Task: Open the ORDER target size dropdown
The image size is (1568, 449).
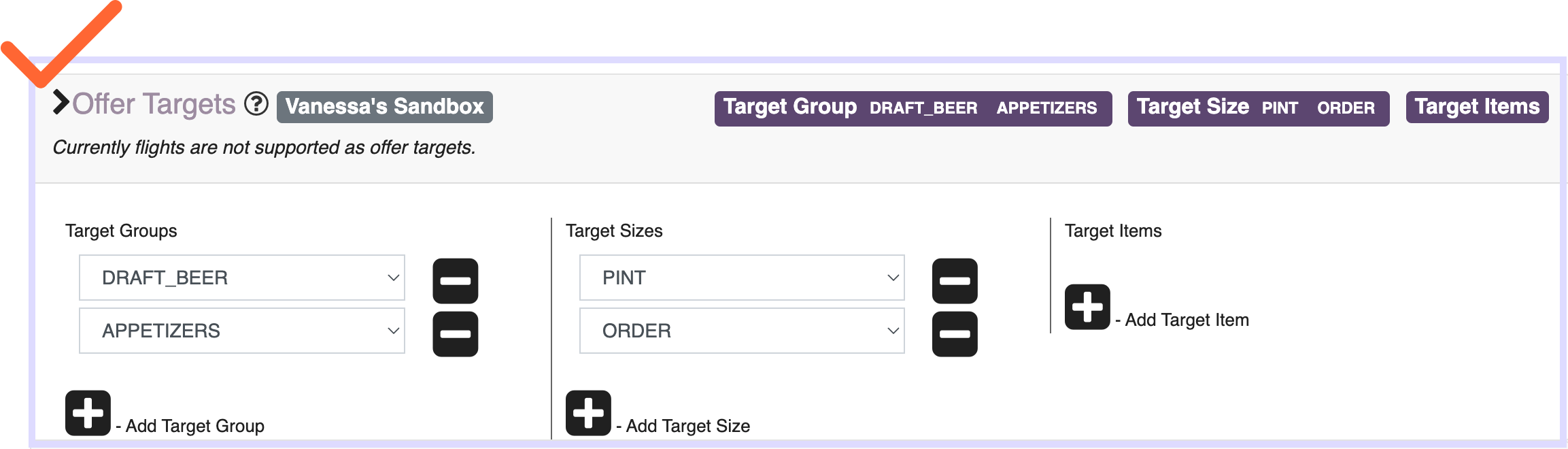Action: click(742, 331)
